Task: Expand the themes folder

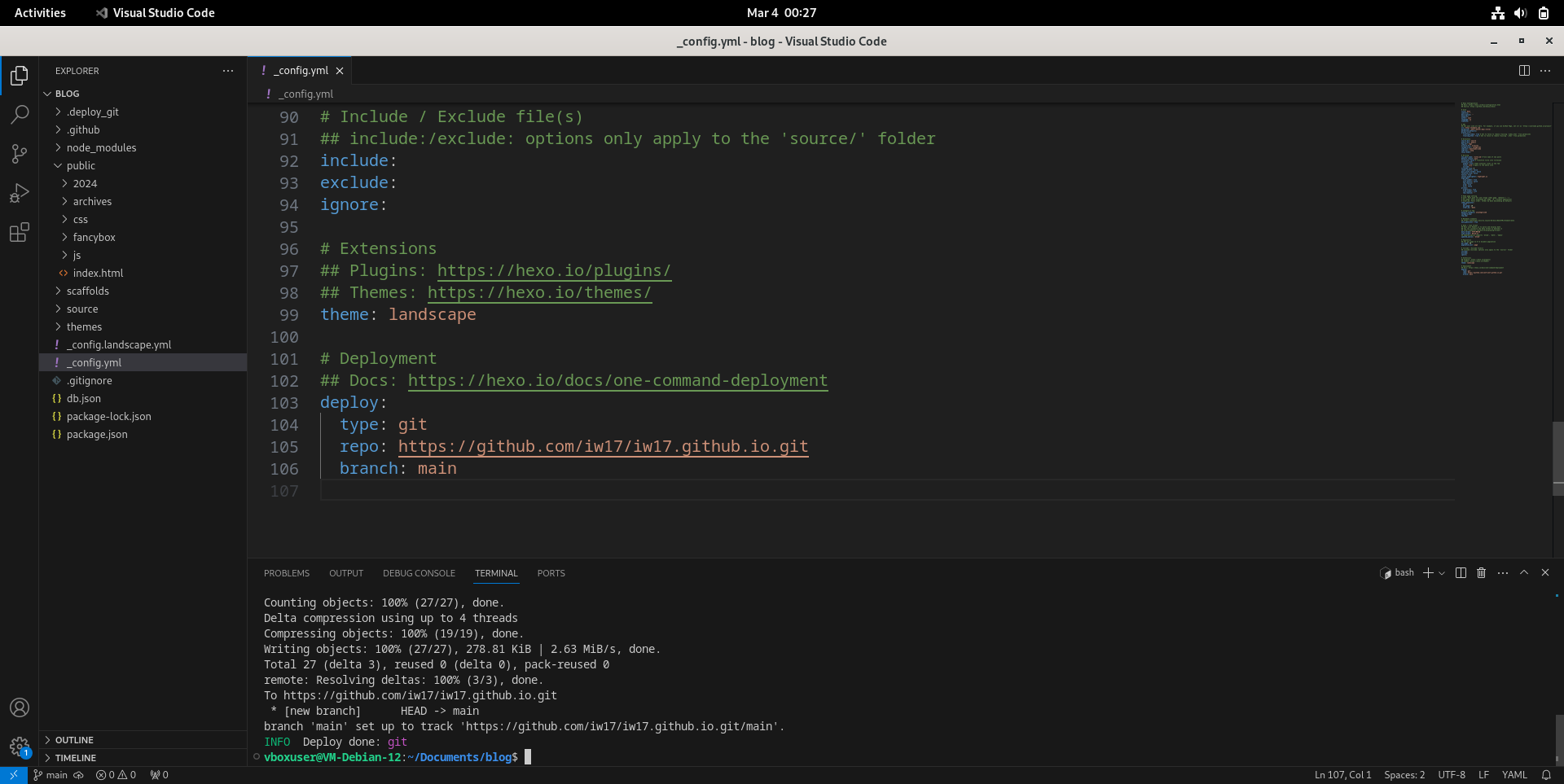Action: [143, 327]
